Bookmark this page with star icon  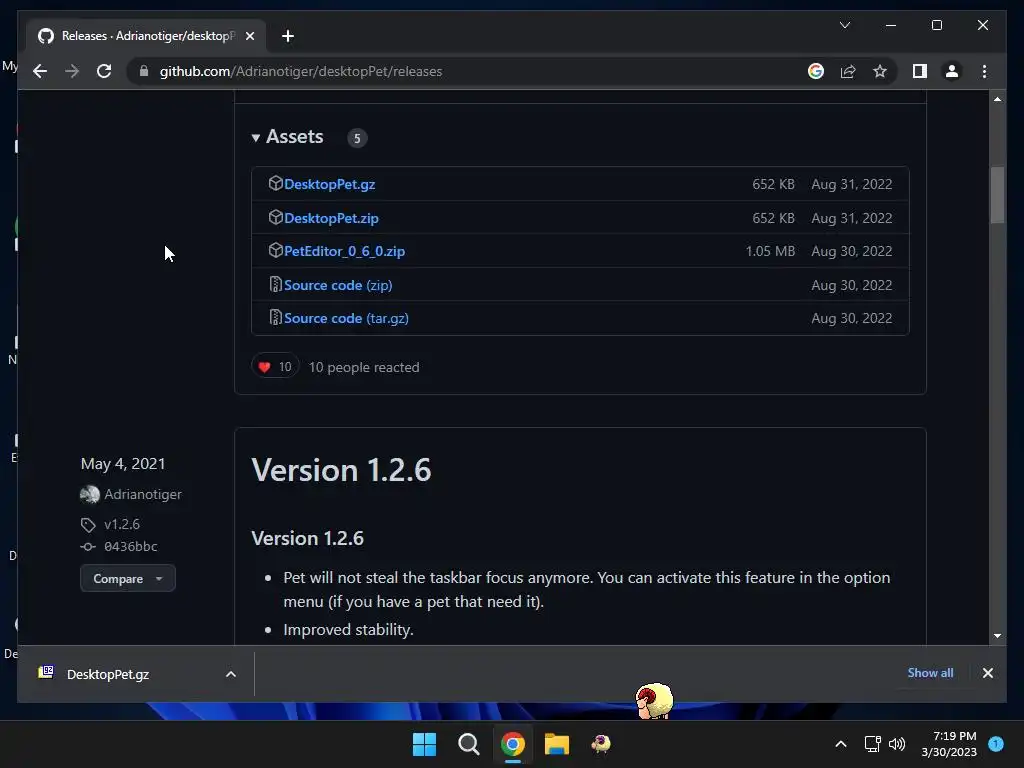click(x=880, y=71)
